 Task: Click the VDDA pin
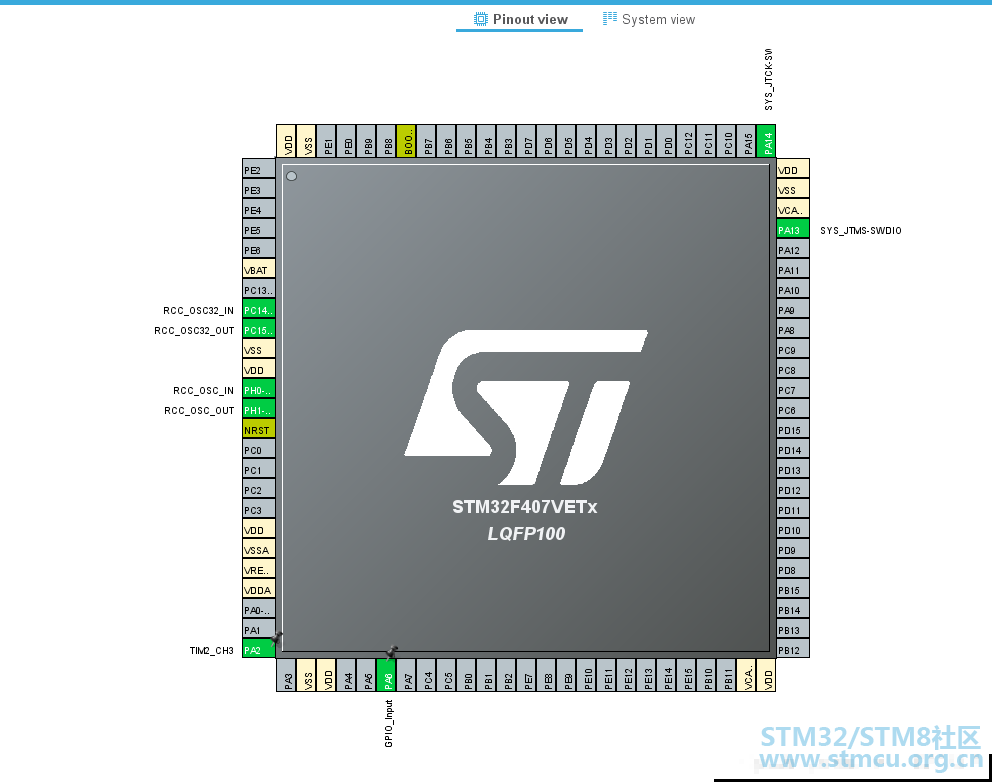(259, 590)
